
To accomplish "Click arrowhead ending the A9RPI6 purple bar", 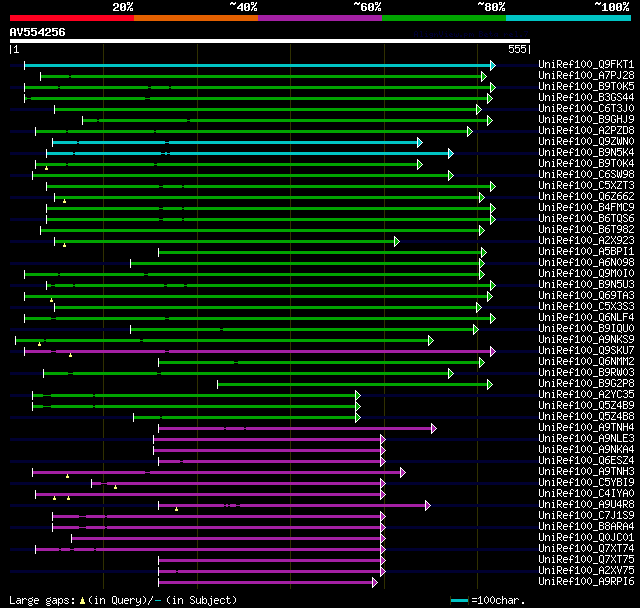I will (375, 583).
